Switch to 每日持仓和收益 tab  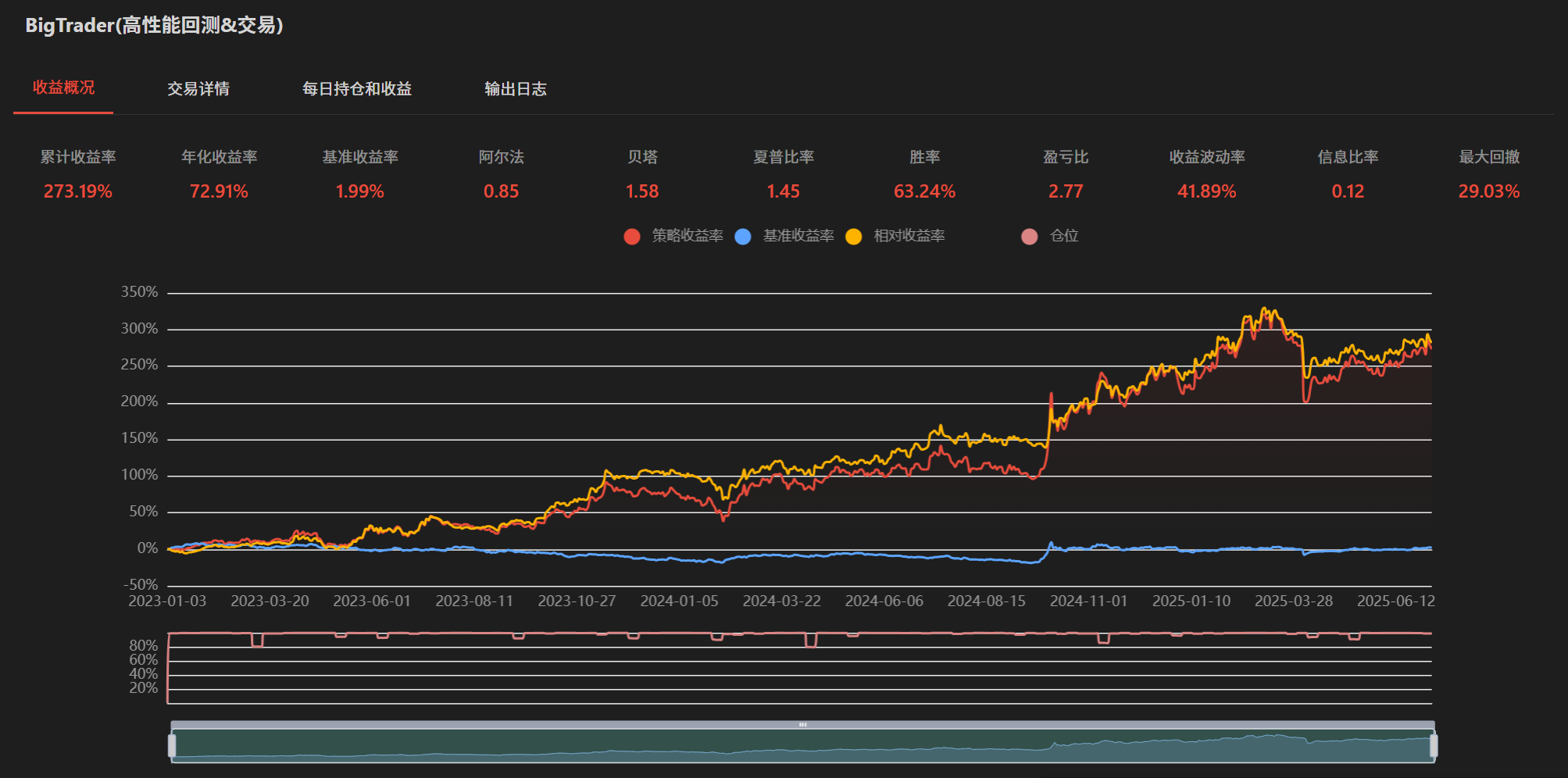[x=357, y=89]
